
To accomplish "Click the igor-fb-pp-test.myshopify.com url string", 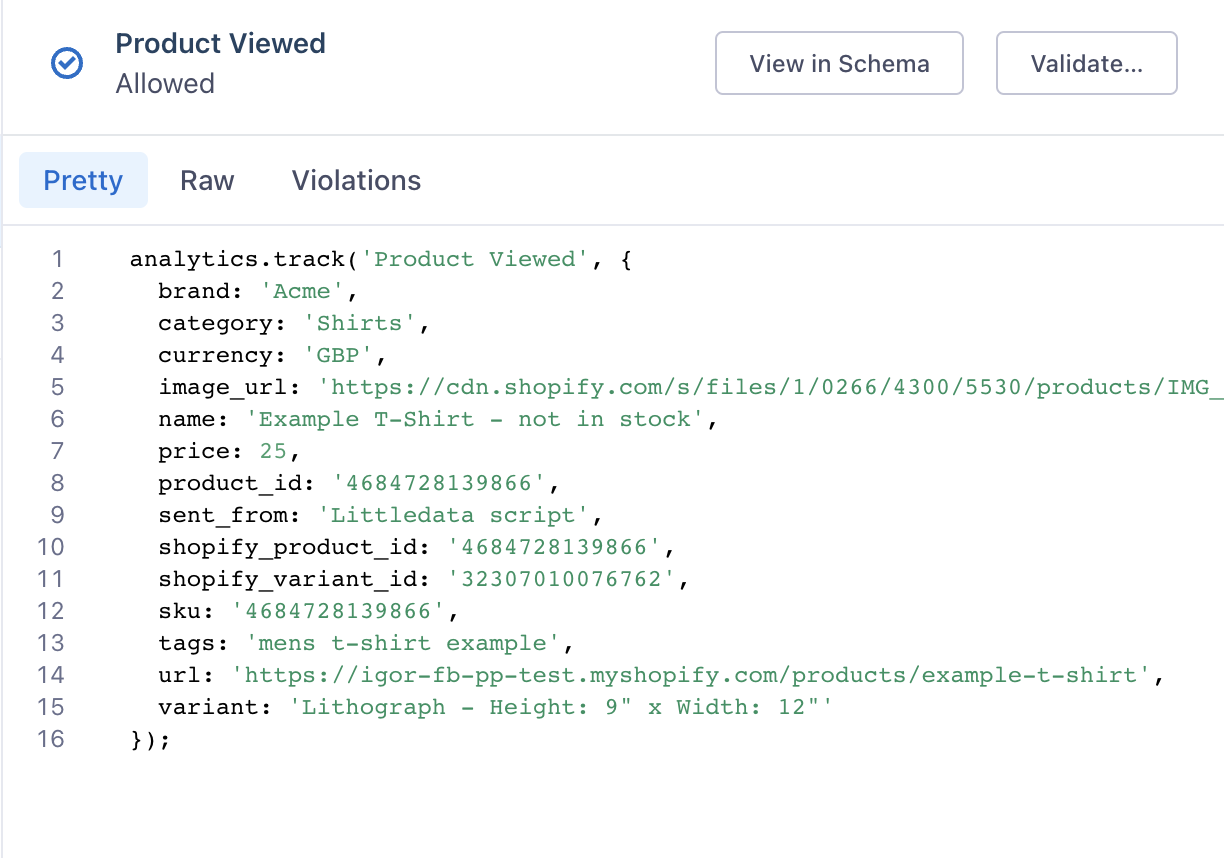I will point(691,675).
